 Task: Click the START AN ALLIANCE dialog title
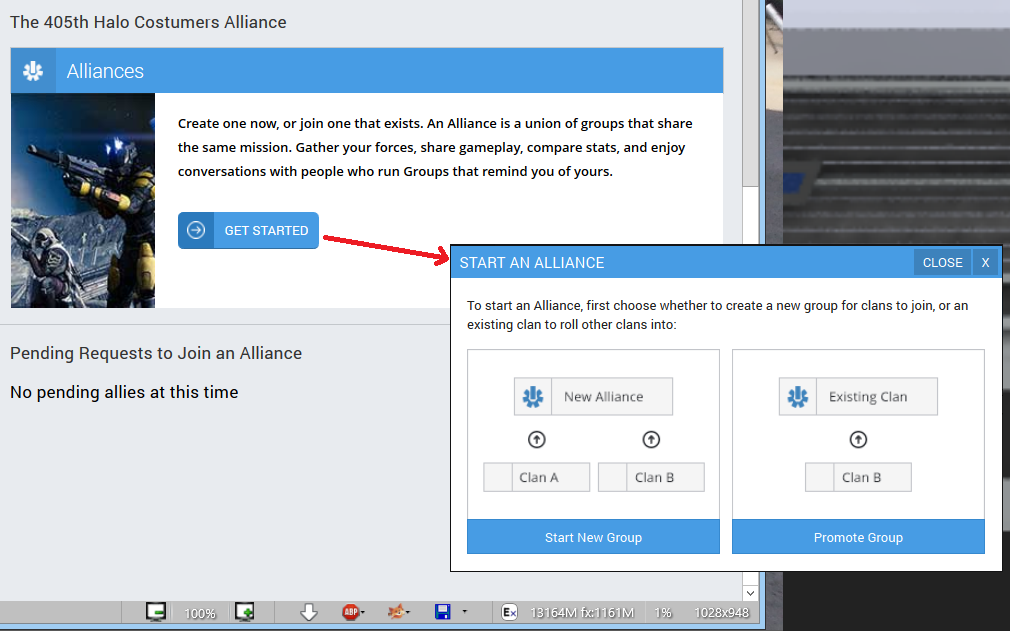[532, 263]
